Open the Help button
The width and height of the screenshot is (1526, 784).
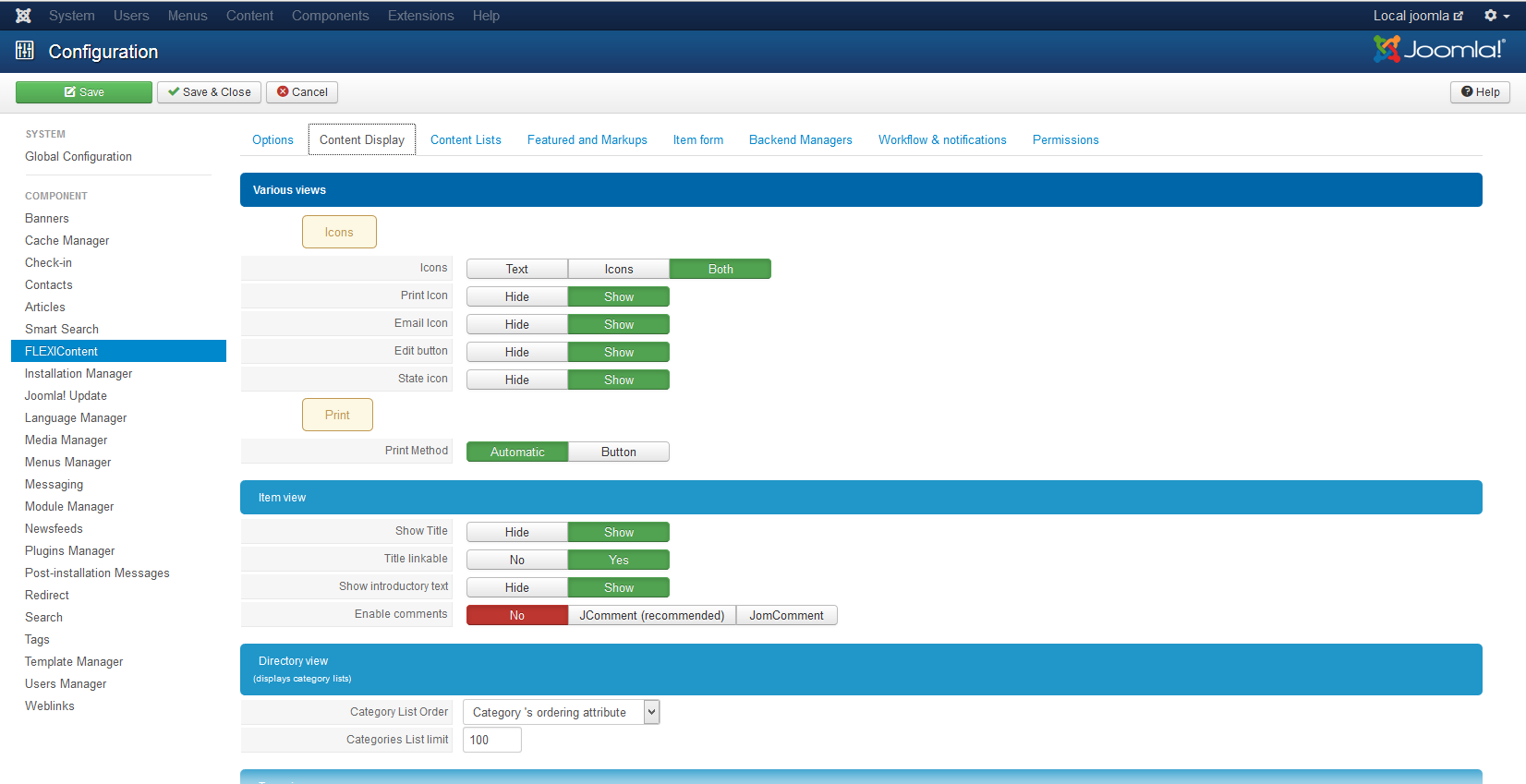point(1480,92)
